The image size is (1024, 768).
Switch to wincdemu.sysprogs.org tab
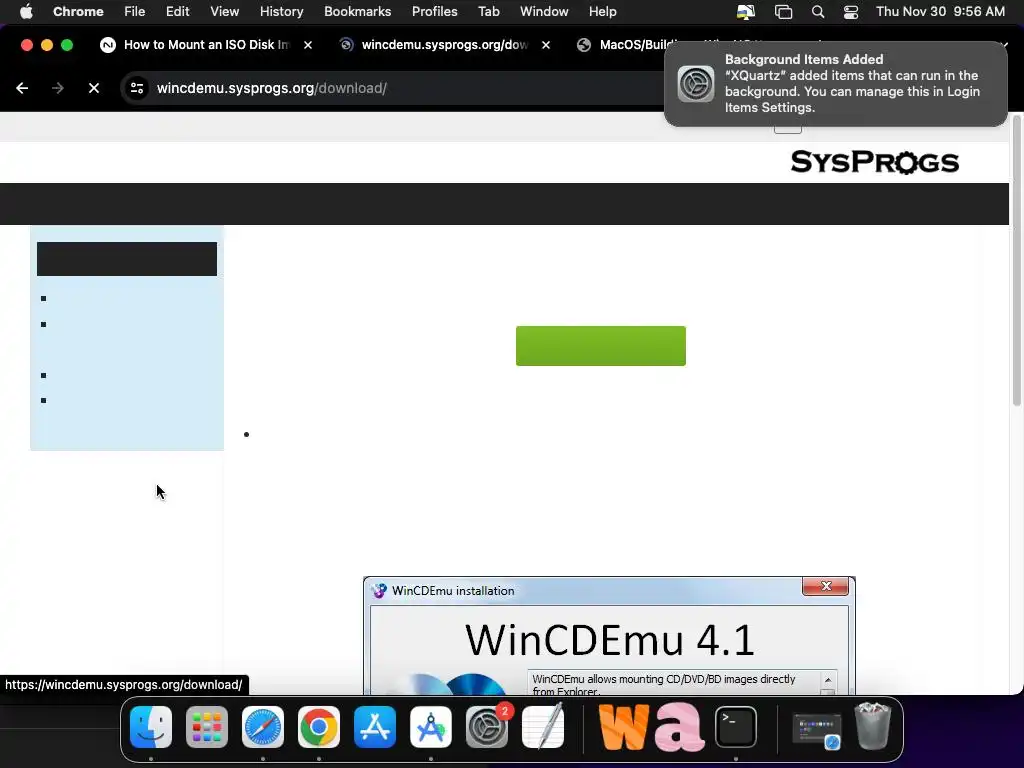[x=445, y=45]
